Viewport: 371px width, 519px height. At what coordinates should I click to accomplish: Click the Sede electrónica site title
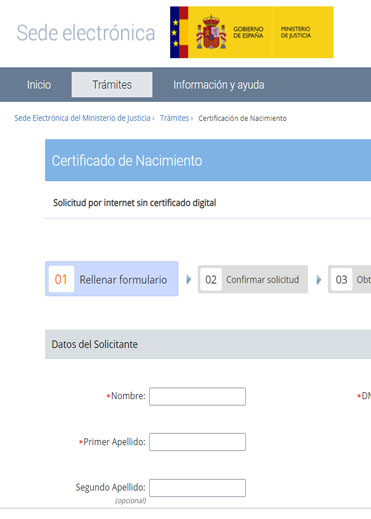coord(86,33)
